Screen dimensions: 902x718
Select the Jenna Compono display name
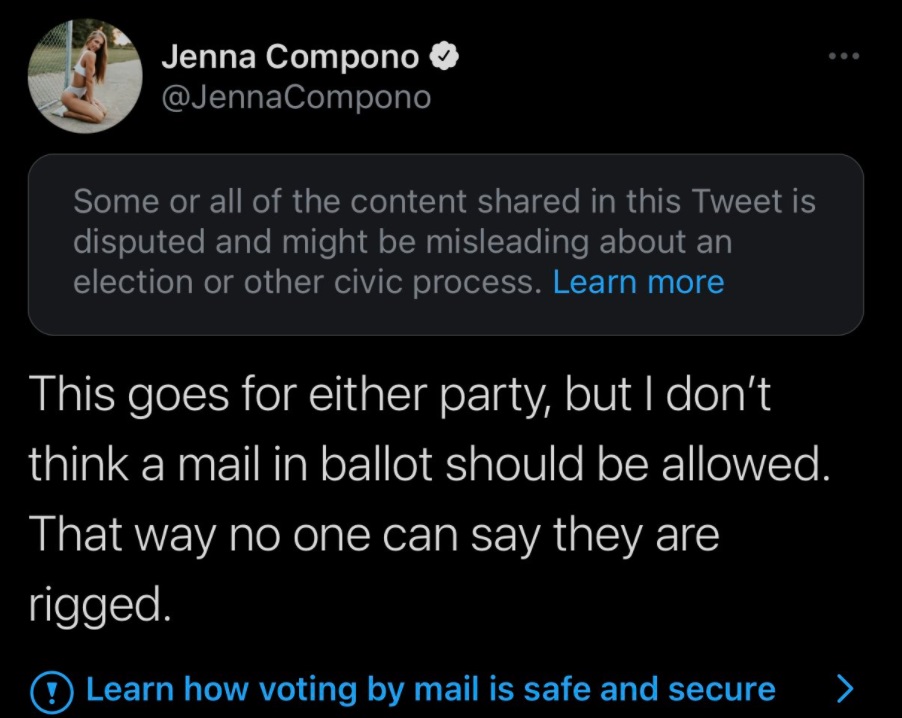coord(291,57)
